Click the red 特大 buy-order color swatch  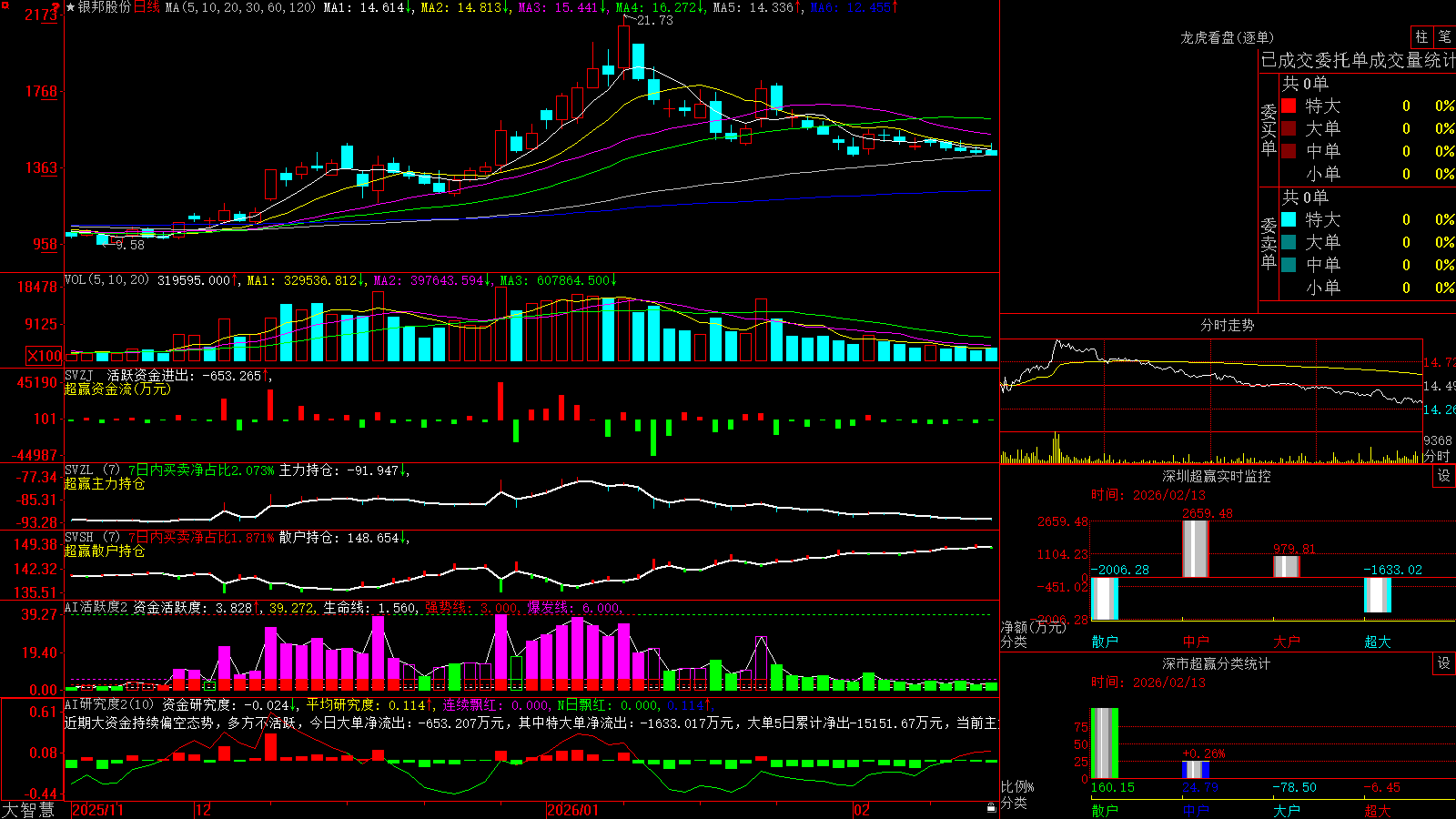click(x=1289, y=106)
